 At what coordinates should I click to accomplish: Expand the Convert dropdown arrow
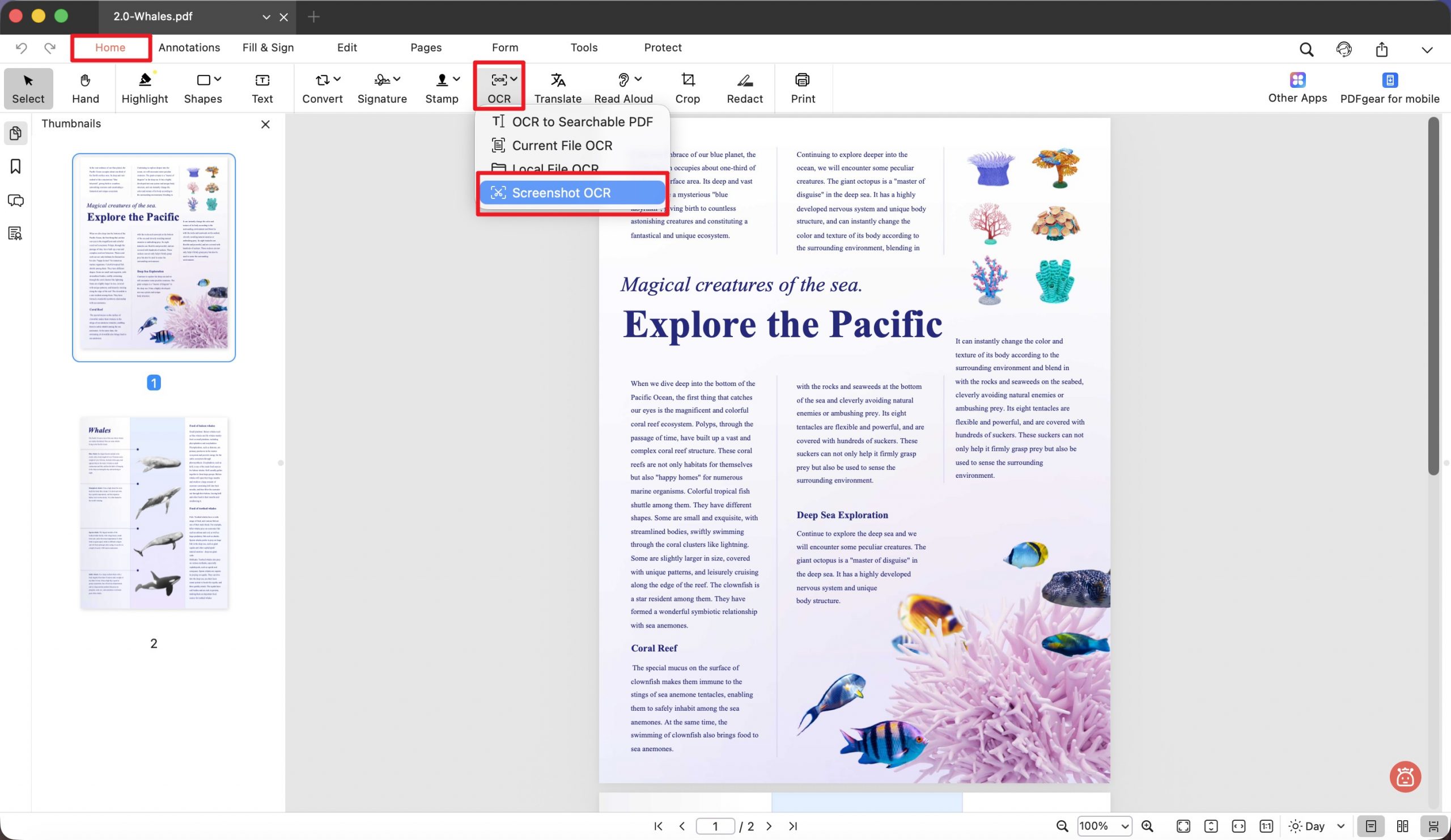pyautogui.click(x=337, y=79)
